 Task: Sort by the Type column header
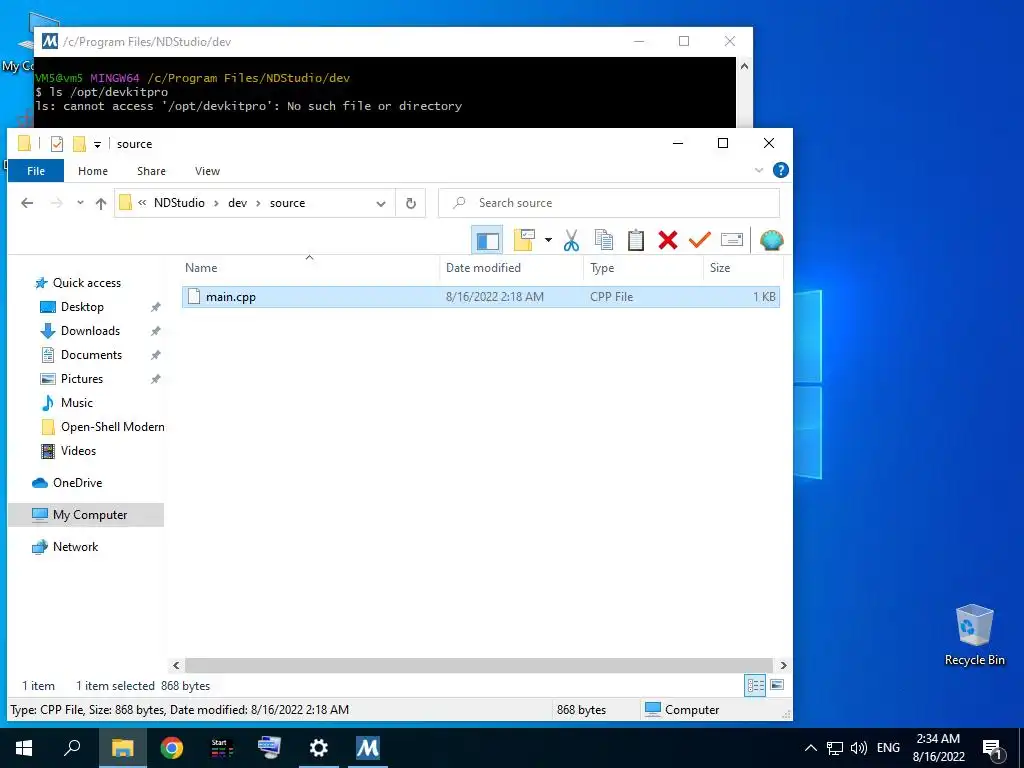click(x=601, y=268)
